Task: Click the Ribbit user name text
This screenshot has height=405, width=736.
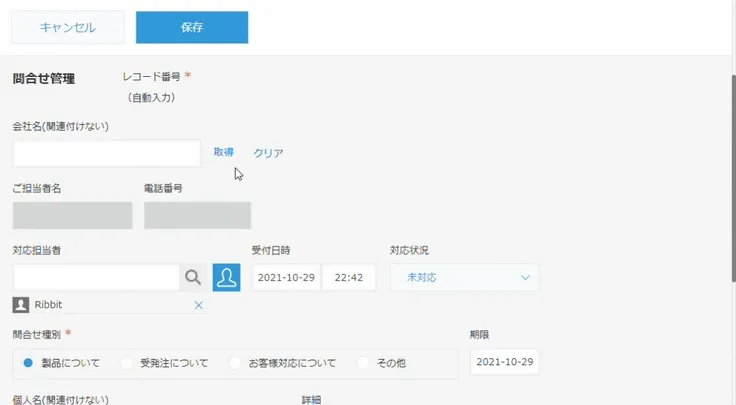Action: (x=48, y=305)
